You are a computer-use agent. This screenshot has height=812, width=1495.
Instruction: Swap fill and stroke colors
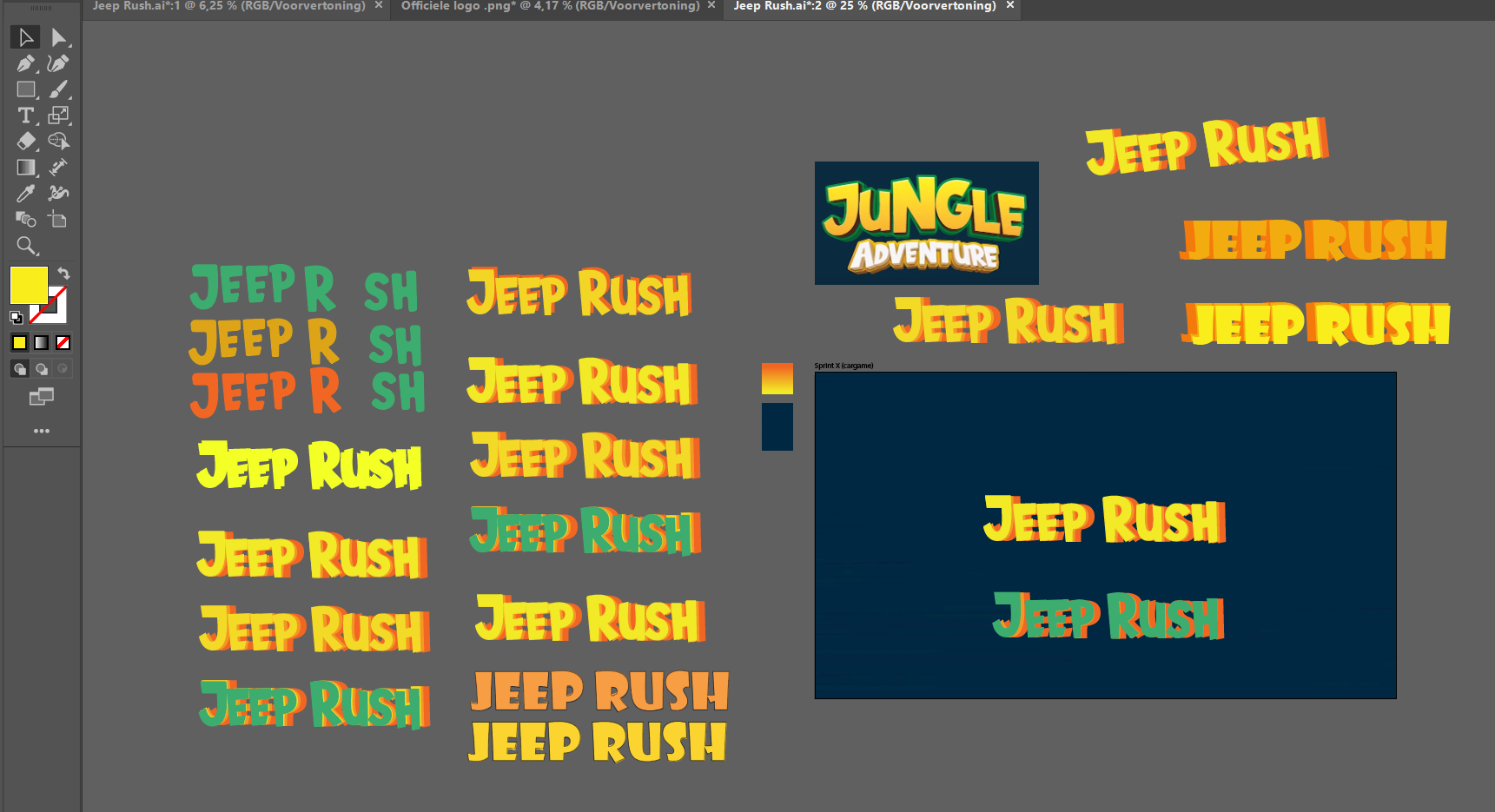click(x=63, y=273)
